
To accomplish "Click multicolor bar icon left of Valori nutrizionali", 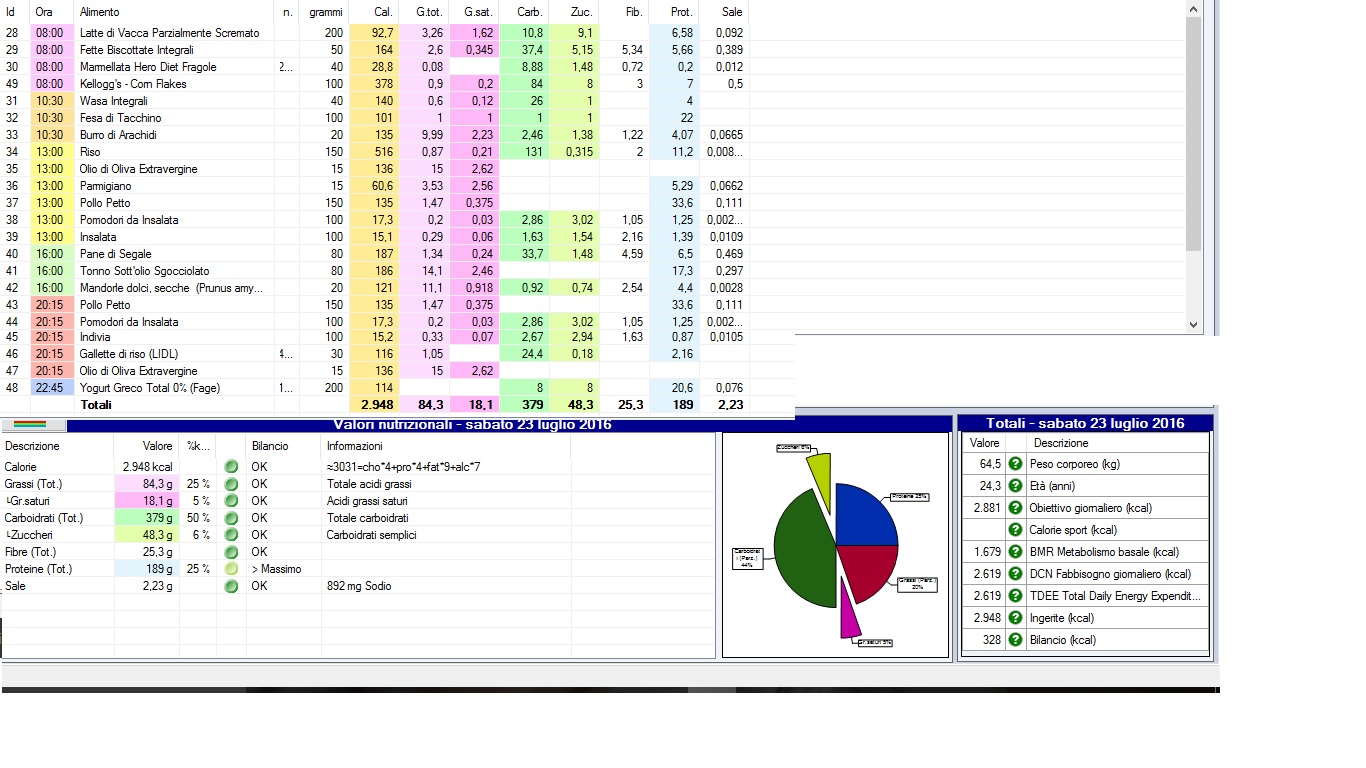I will click(x=30, y=425).
